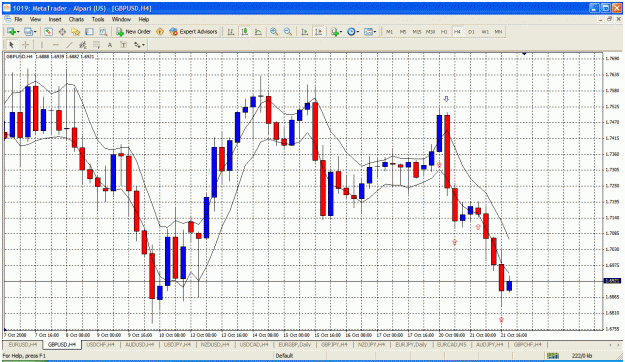The image size is (625, 362).
Task: Select the Text 'A' drawing tool
Action: [110, 45]
